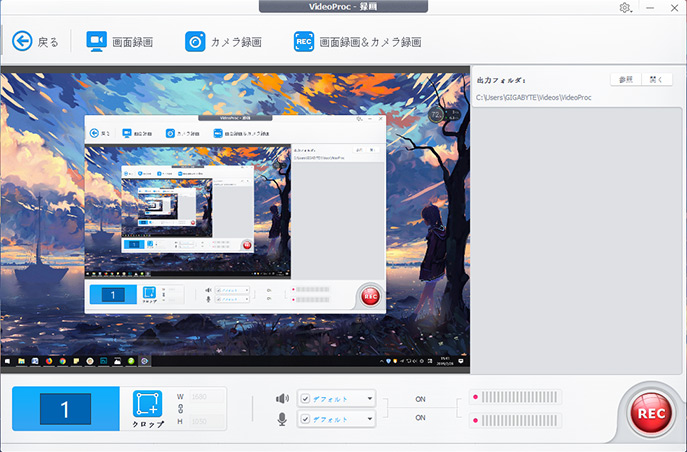Toggle the ON label in the speaker row
This screenshot has height=452, width=687.
click(x=420, y=399)
